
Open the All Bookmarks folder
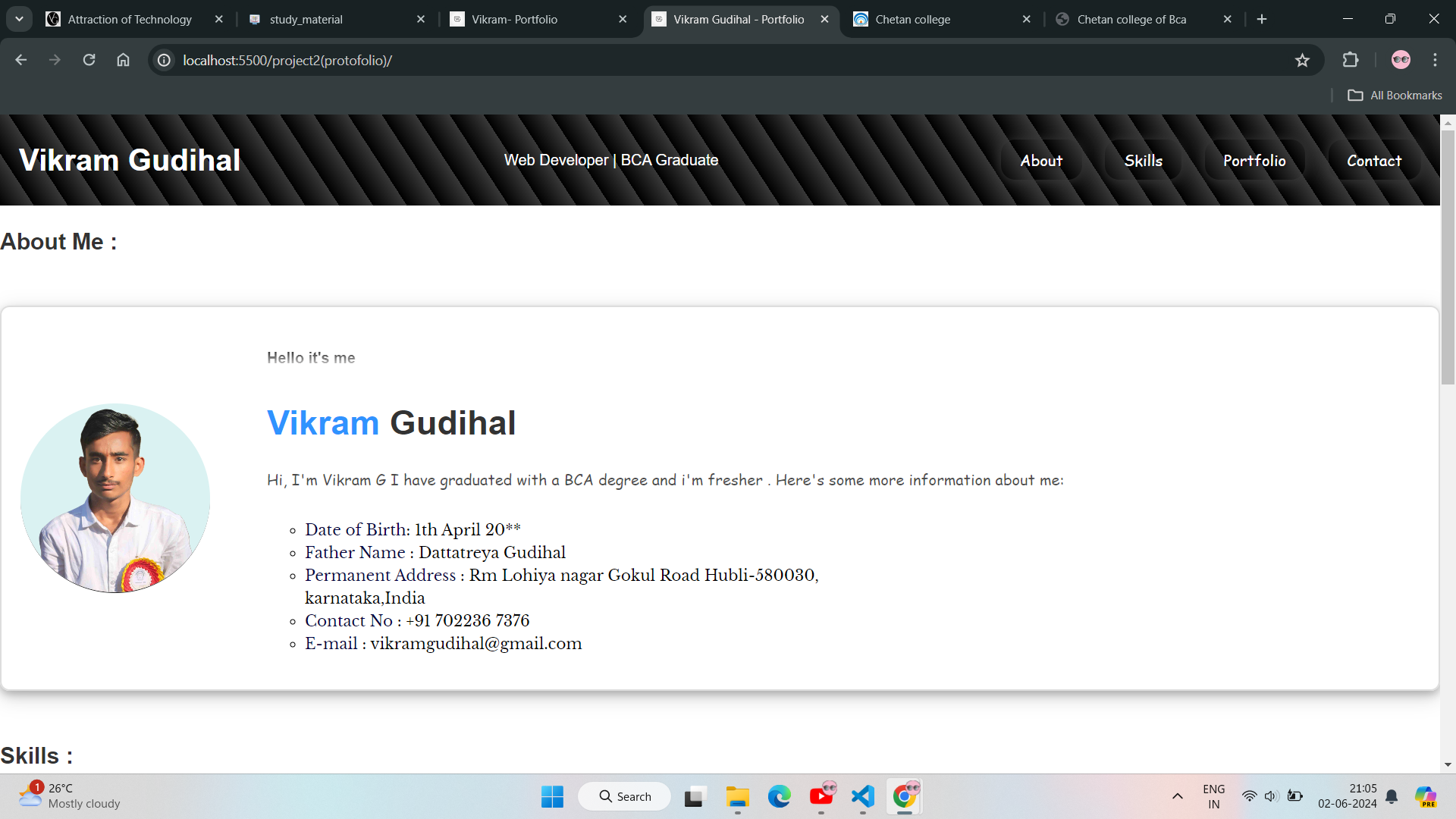1395,95
